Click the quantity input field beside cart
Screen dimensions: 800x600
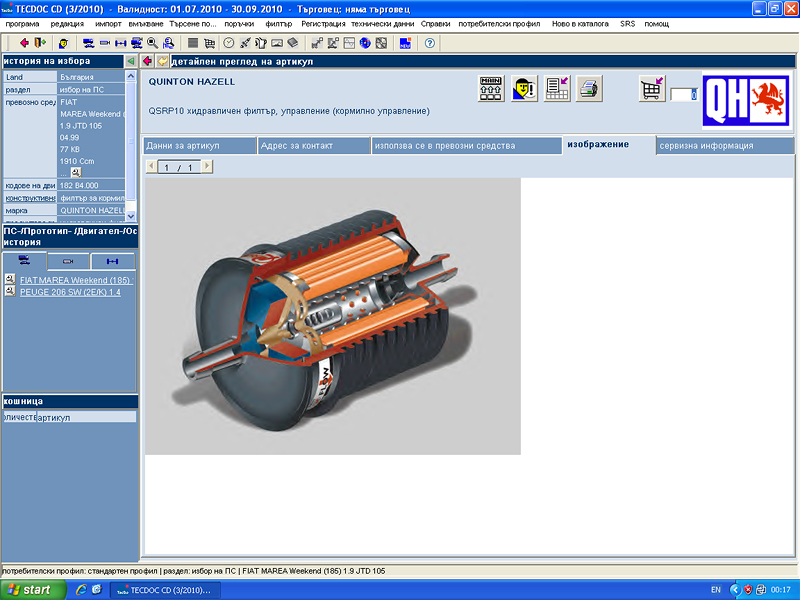(x=683, y=95)
